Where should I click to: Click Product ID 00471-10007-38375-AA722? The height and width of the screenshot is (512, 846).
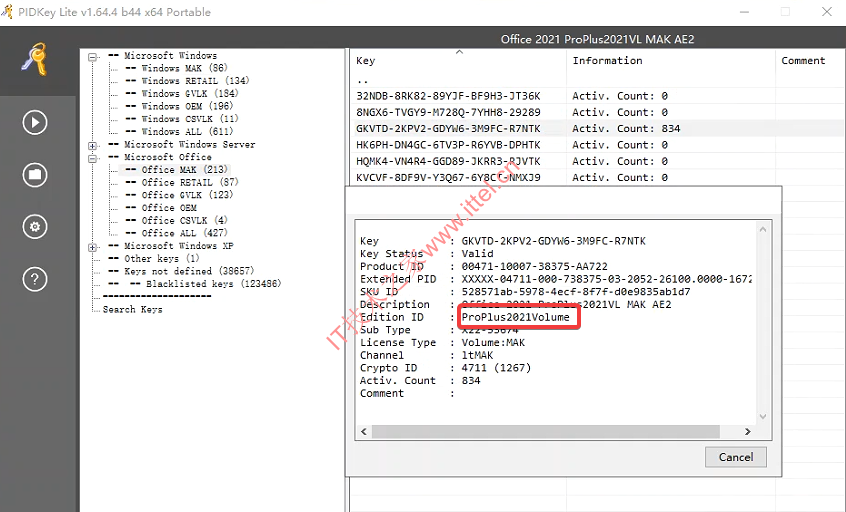(534, 266)
